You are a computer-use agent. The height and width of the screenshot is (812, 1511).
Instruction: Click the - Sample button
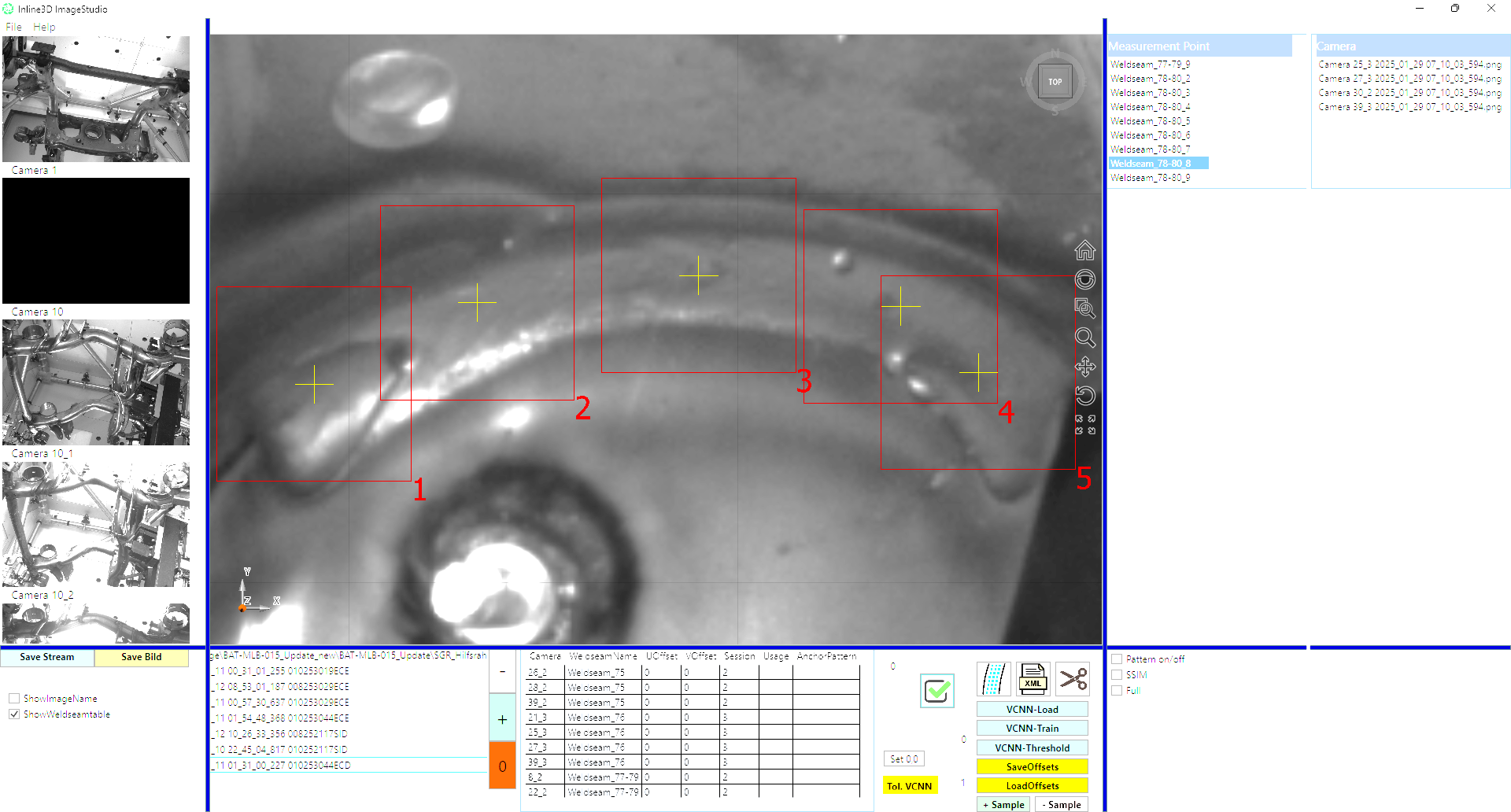1062,805
